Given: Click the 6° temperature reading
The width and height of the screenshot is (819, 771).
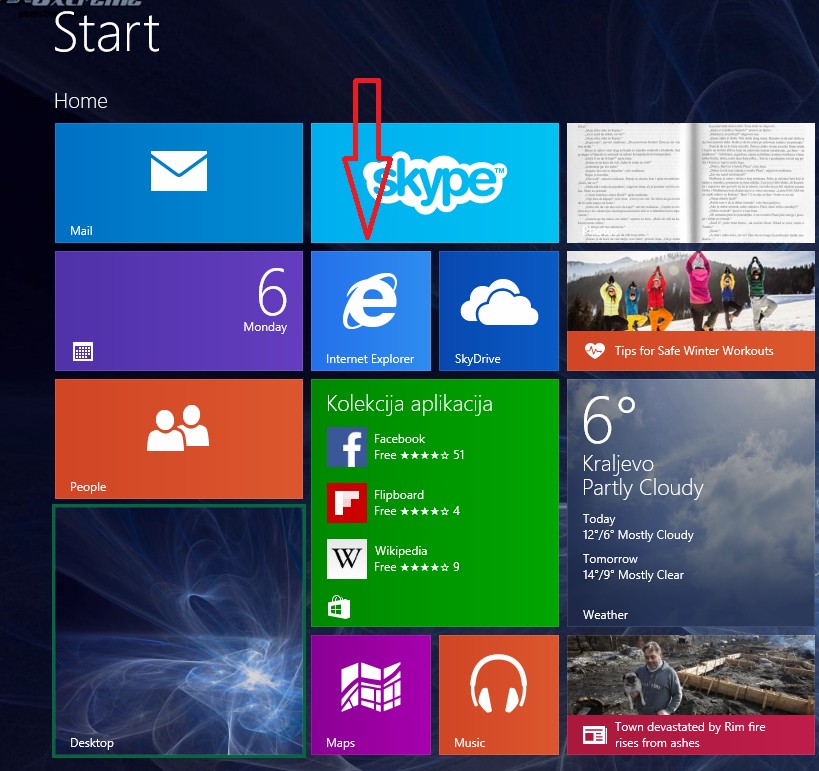Looking at the screenshot, I should [609, 419].
